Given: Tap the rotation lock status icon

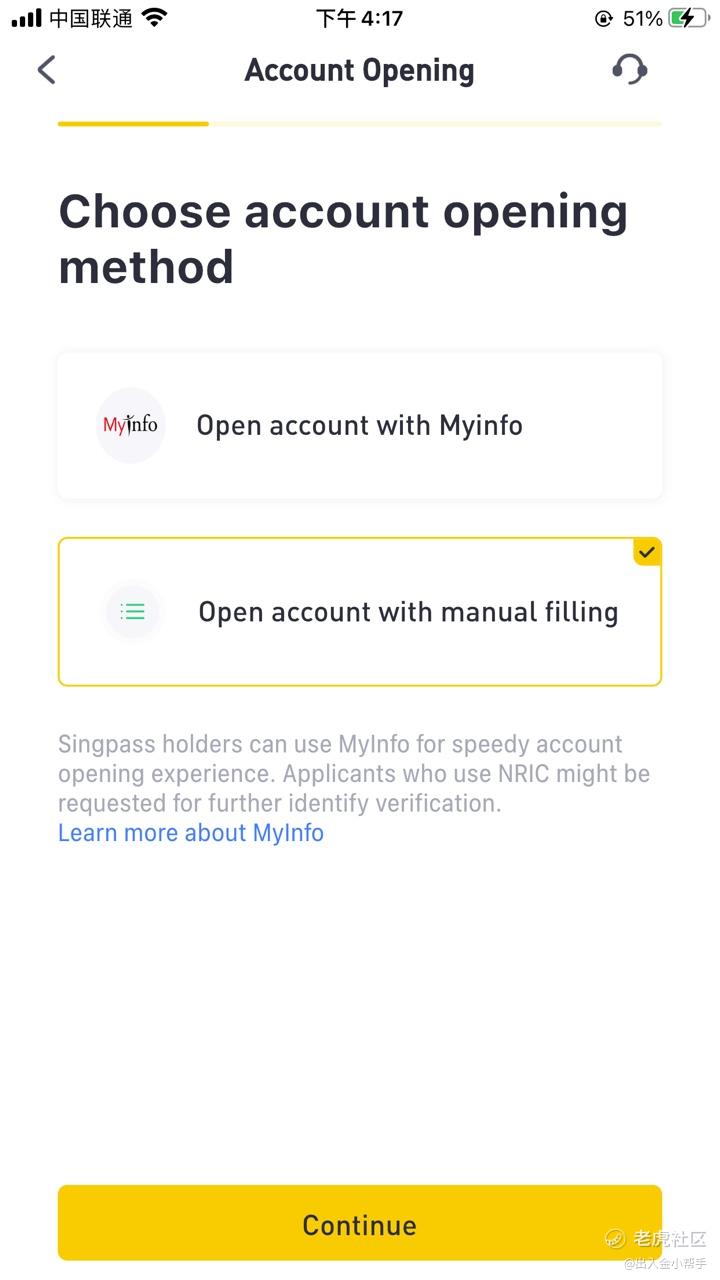Looking at the screenshot, I should coord(603,18).
